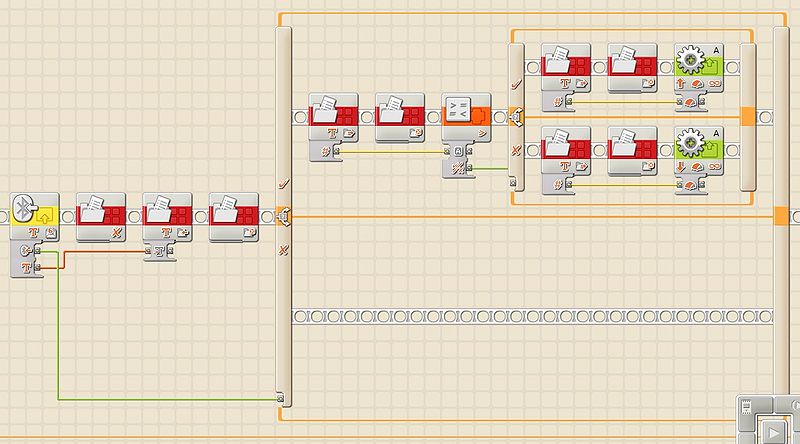The width and height of the screenshot is (800, 444).
Task: Select the false X tab of inner switch
Action: [514, 151]
